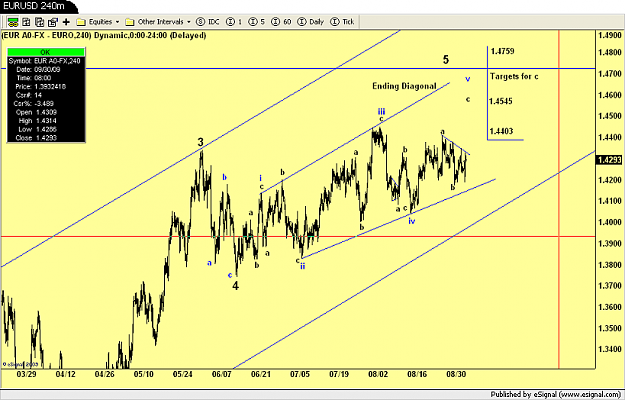Click the green linked-windows toolbar icon

point(13,22)
